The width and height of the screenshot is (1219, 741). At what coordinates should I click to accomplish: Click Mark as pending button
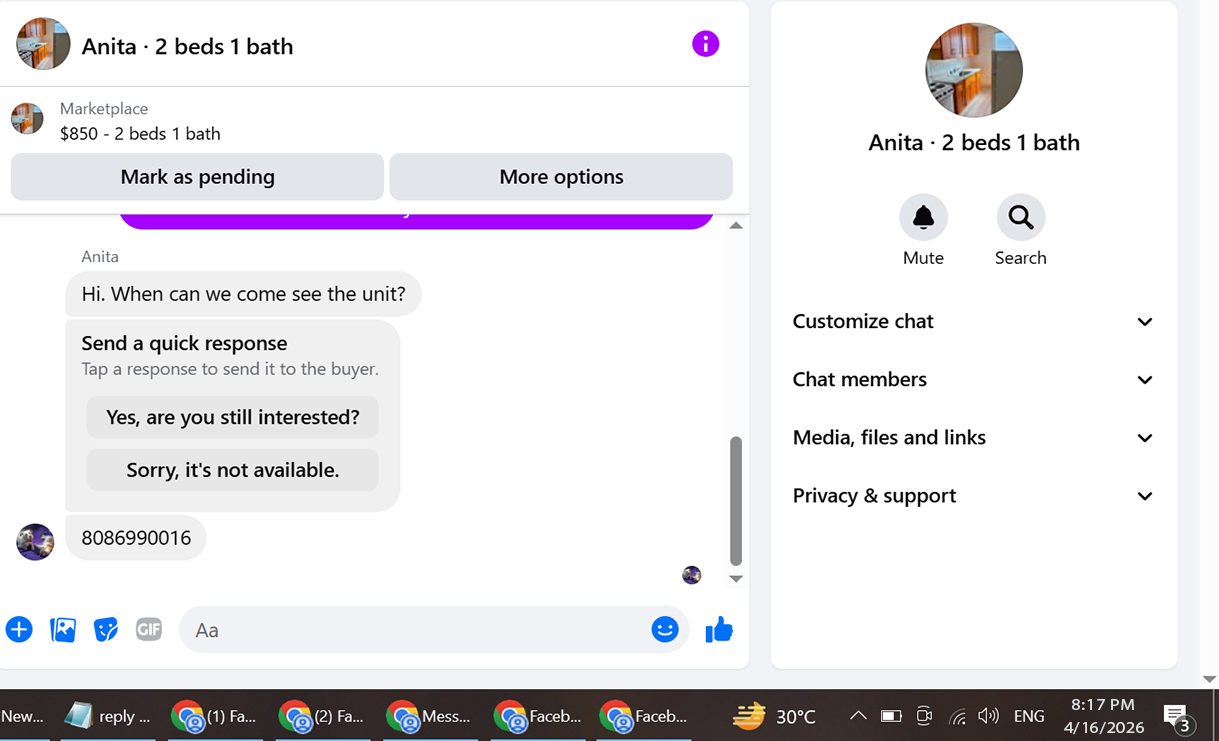tap(197, 177)
